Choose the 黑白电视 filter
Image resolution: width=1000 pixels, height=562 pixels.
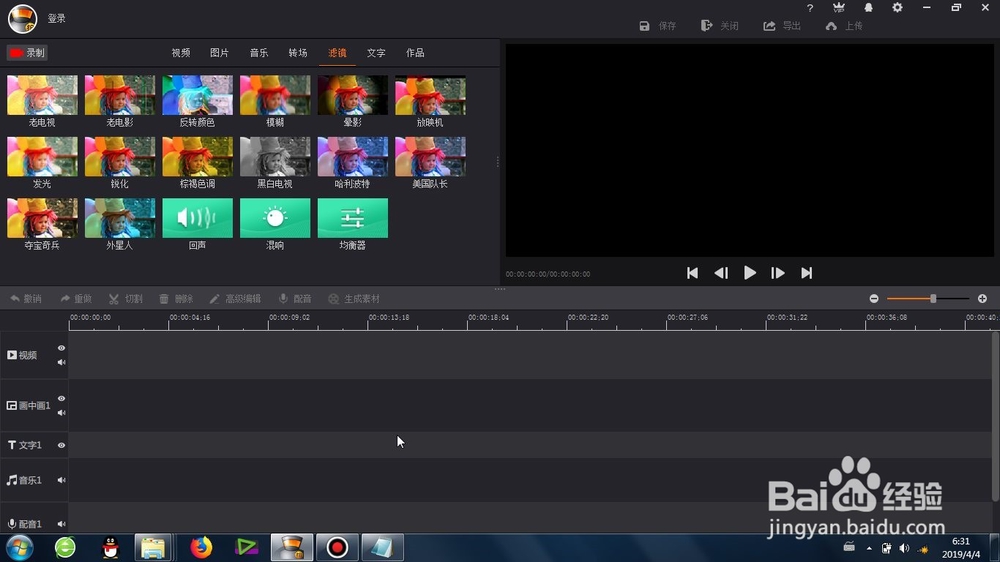pos(275,156)
